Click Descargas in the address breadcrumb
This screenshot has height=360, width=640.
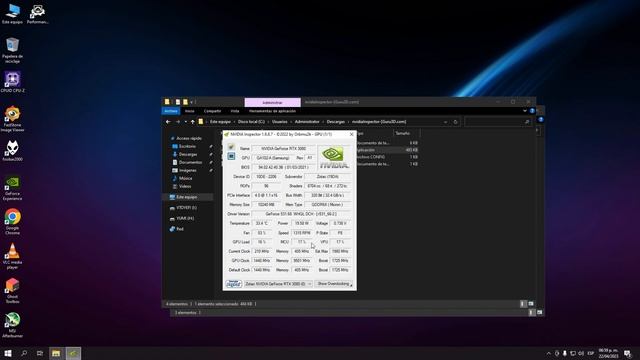[336, 122]
